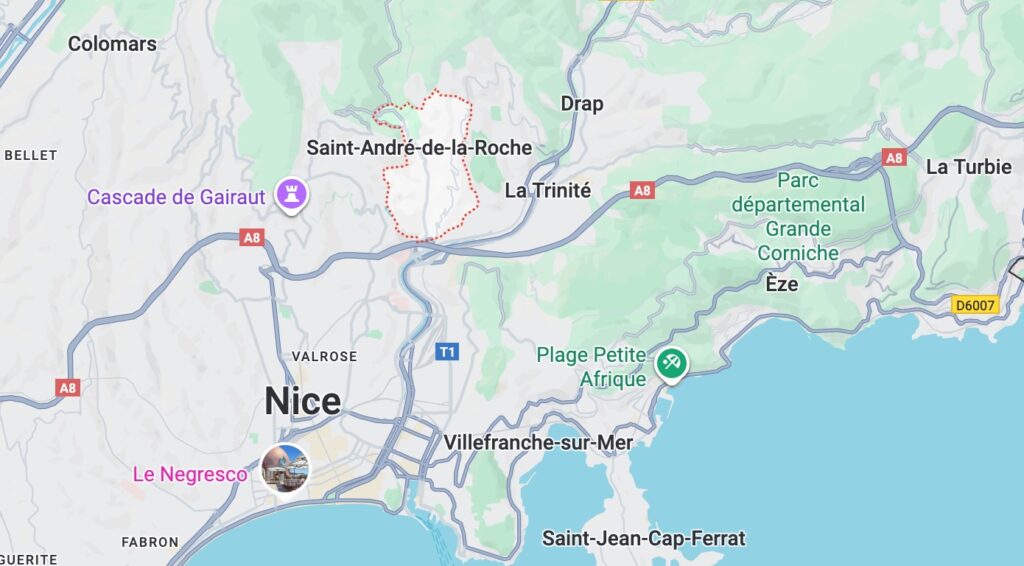Click the Le Negresco pink text label
This screenshot has height=566, width=1024.
190,474
